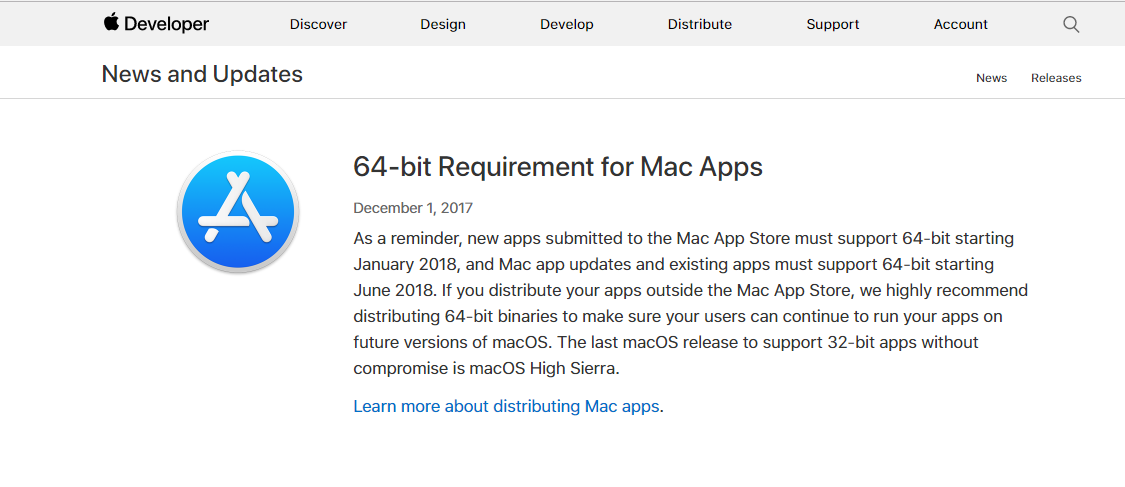The height and width of the screenshot is (487, 1125).
Task: Go to the Design section
Action: (443, 24)
